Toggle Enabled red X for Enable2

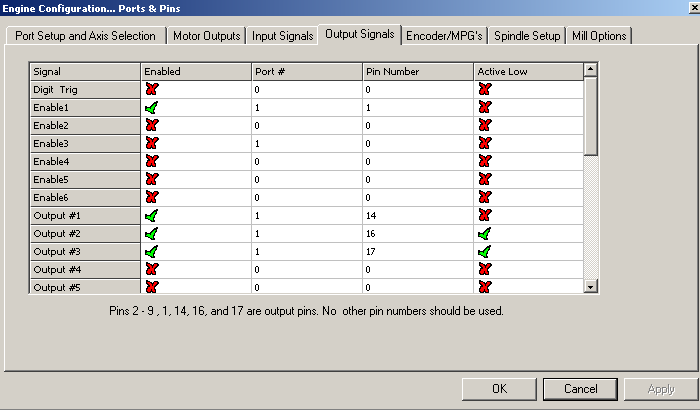[152, 125]
